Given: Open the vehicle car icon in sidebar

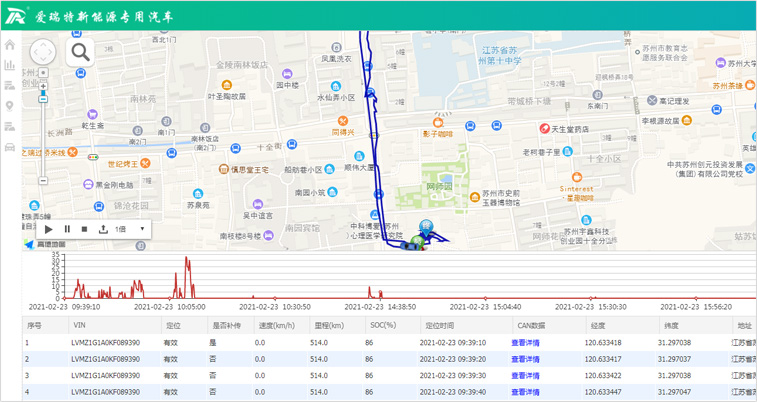Looking at the screenshot, I should [10, 146].
